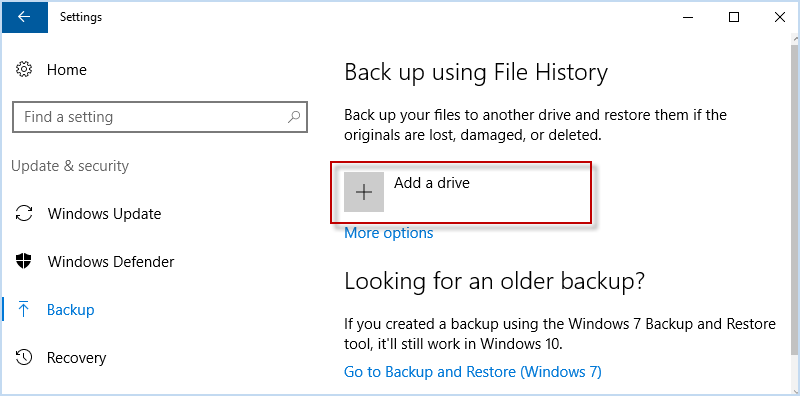Click the Windows Update sync arrows icon
The width and height of the screenshot is (800, 396).
(x=24, y=213)
